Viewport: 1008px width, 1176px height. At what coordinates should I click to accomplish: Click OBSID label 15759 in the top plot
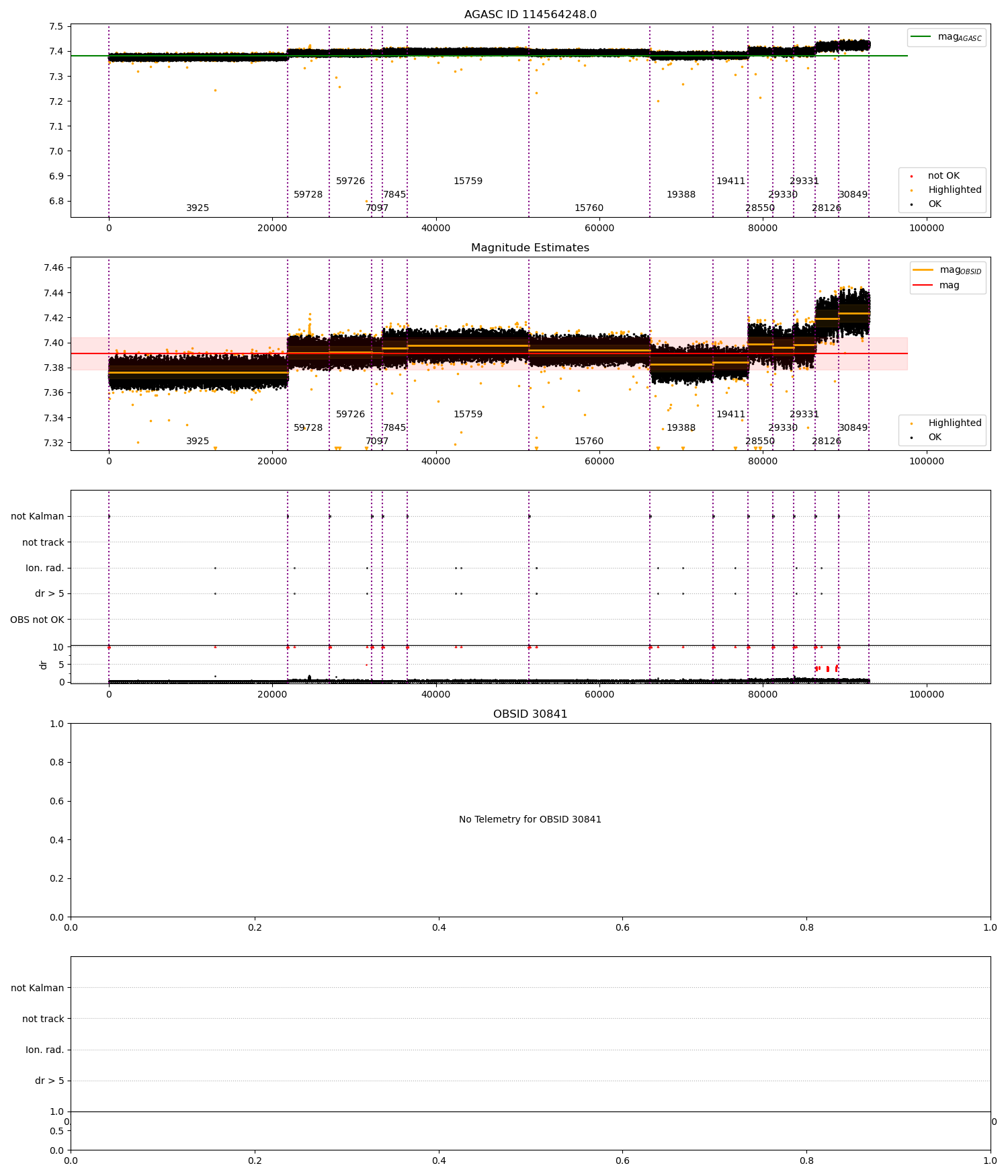click(468, 181)
